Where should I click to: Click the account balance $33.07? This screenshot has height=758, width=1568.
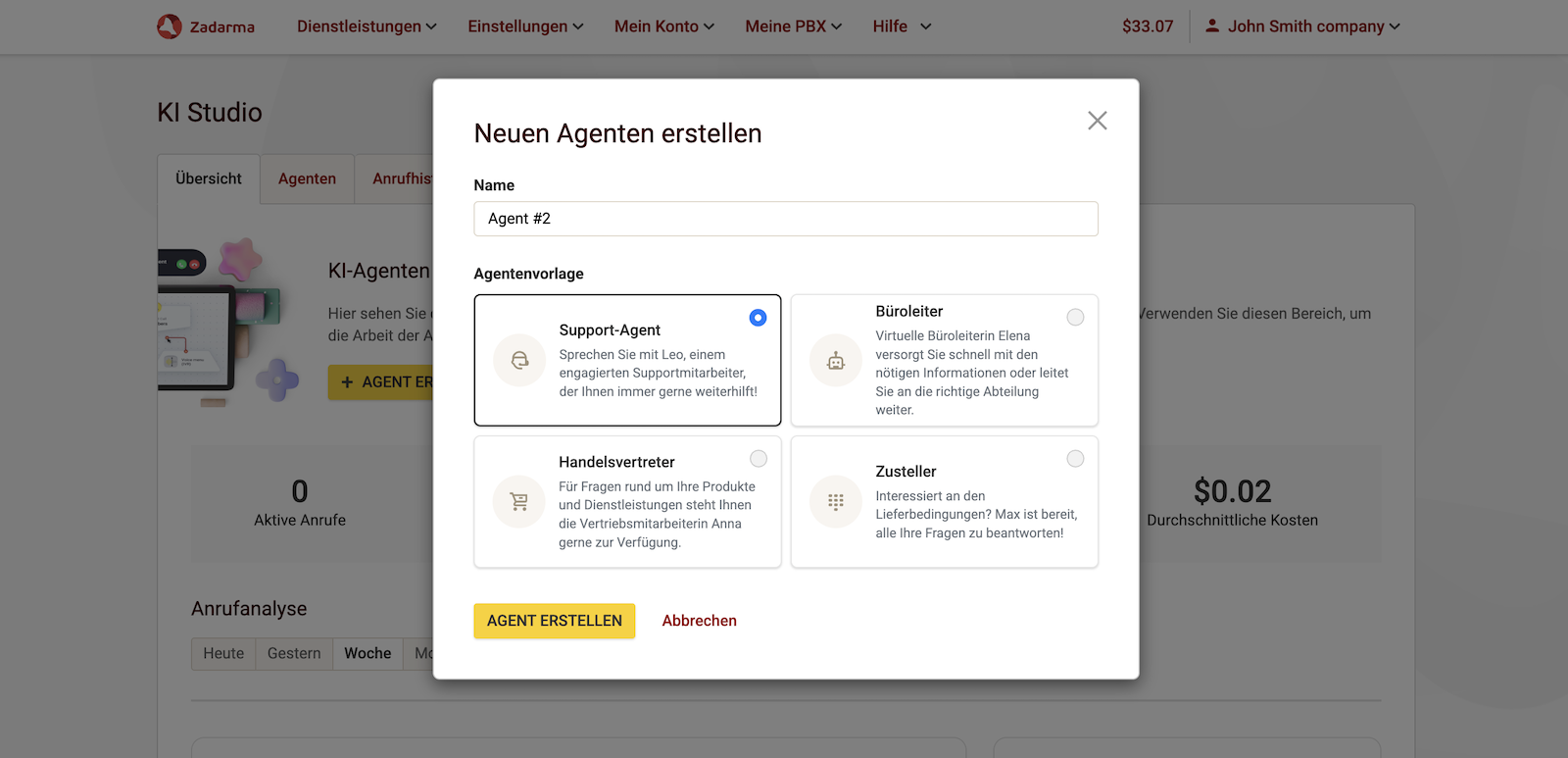(1148, 26)
